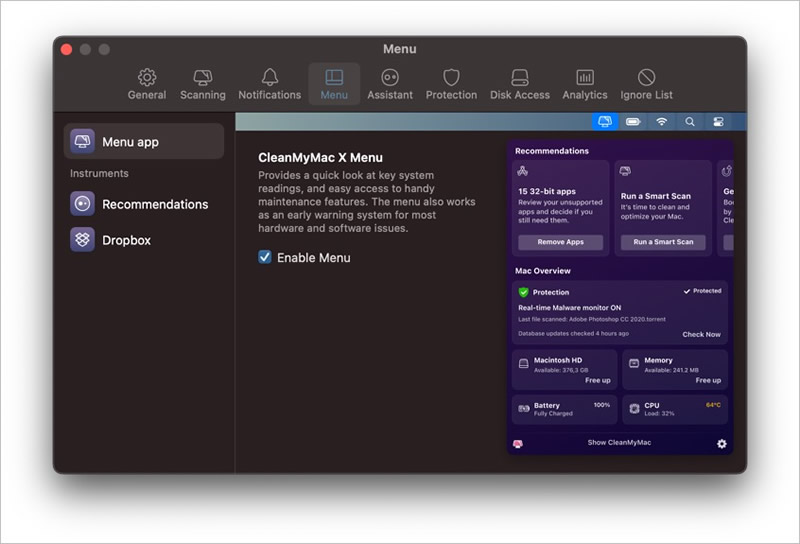Click the Run a Smart Scan button
Screen dimensions: 800x544
tap(663, 242)
